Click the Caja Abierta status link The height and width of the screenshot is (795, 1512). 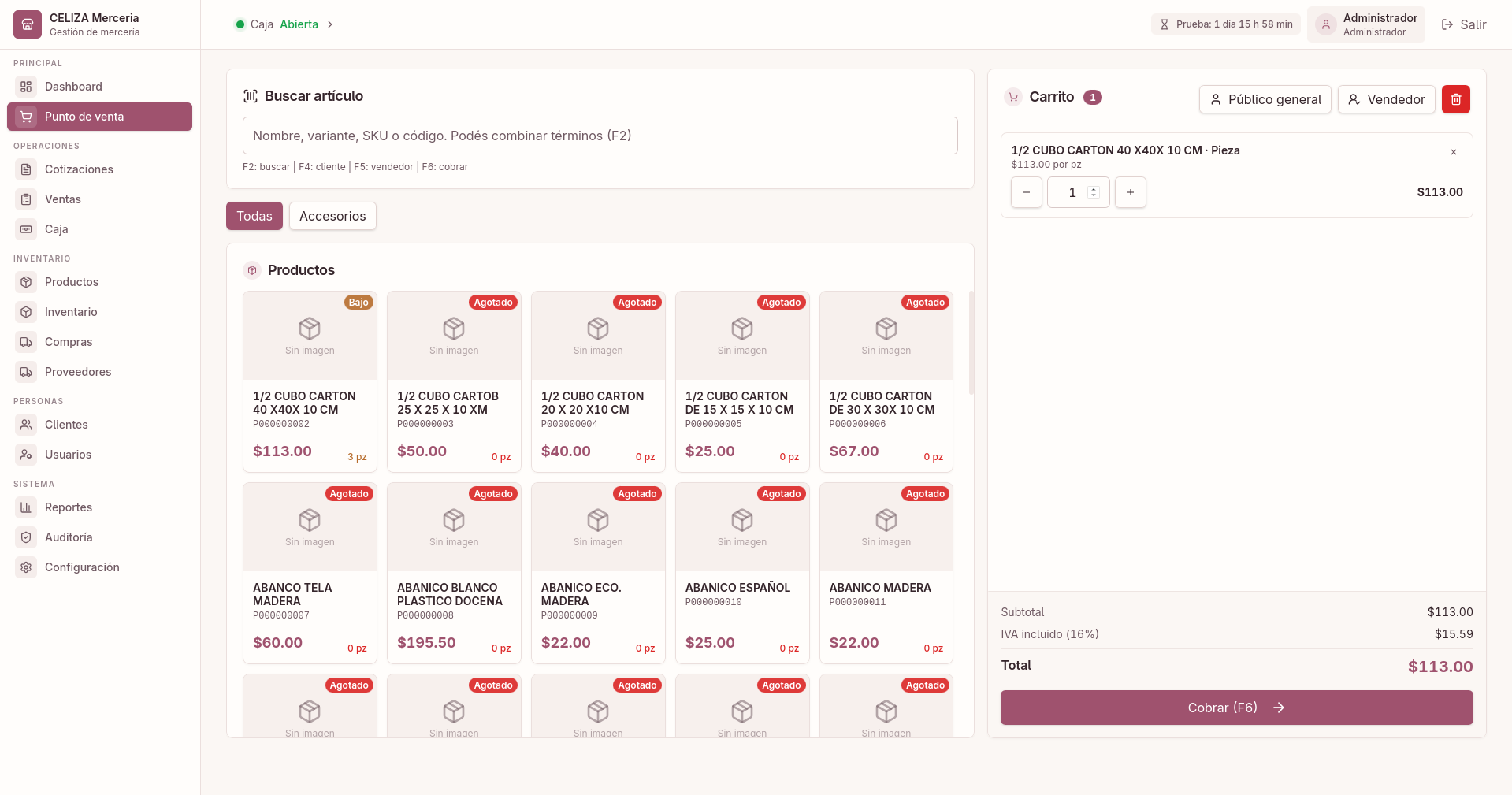point(284,24)
